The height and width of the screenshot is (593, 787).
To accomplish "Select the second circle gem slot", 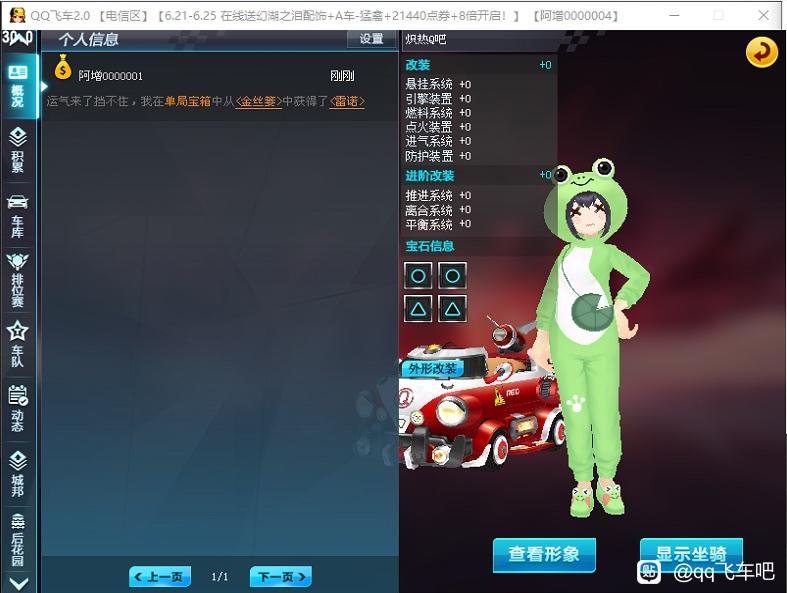I will point(453,275).
